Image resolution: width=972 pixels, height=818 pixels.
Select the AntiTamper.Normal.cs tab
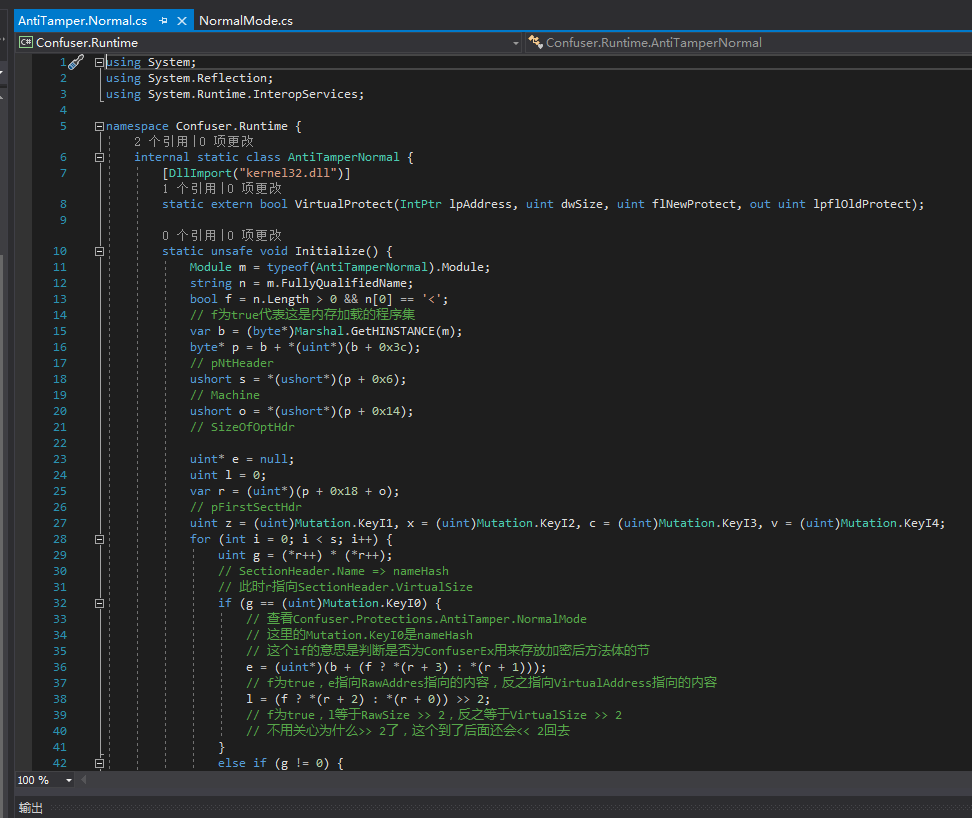click(x=82, y=20)
